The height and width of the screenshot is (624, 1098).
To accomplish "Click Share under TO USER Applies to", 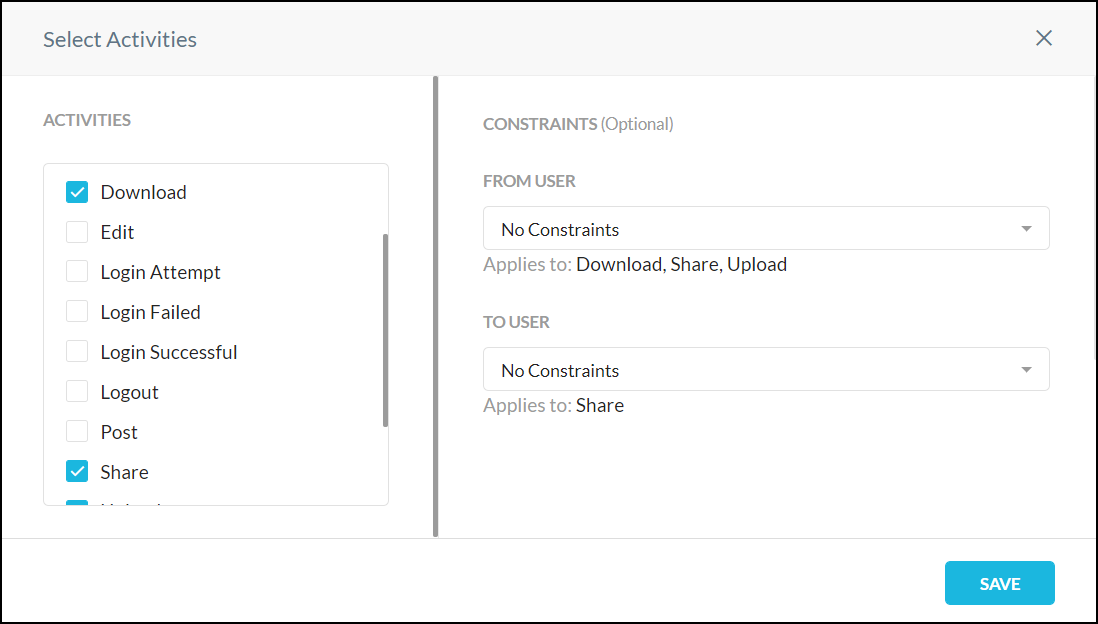I will 603,405.
